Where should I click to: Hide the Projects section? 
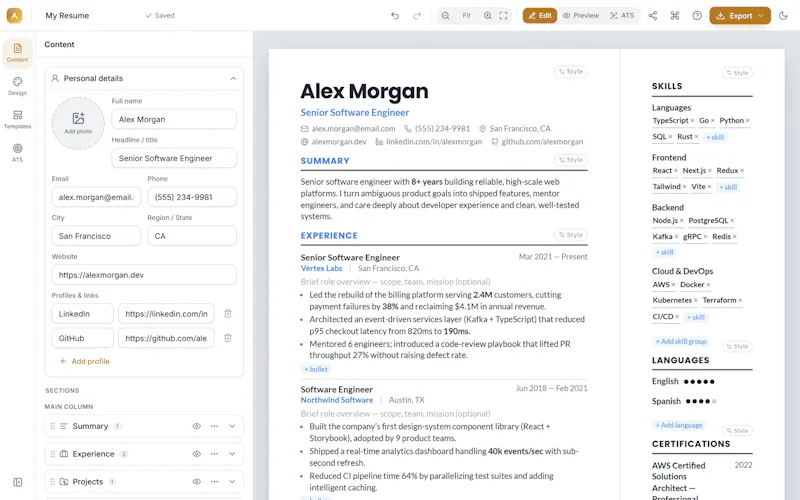tap(196, 482)
